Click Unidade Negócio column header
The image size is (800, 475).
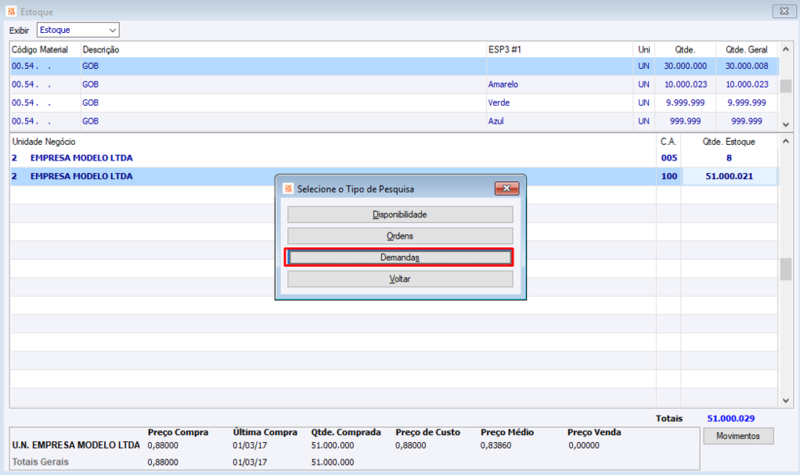(x=44, y=141)
